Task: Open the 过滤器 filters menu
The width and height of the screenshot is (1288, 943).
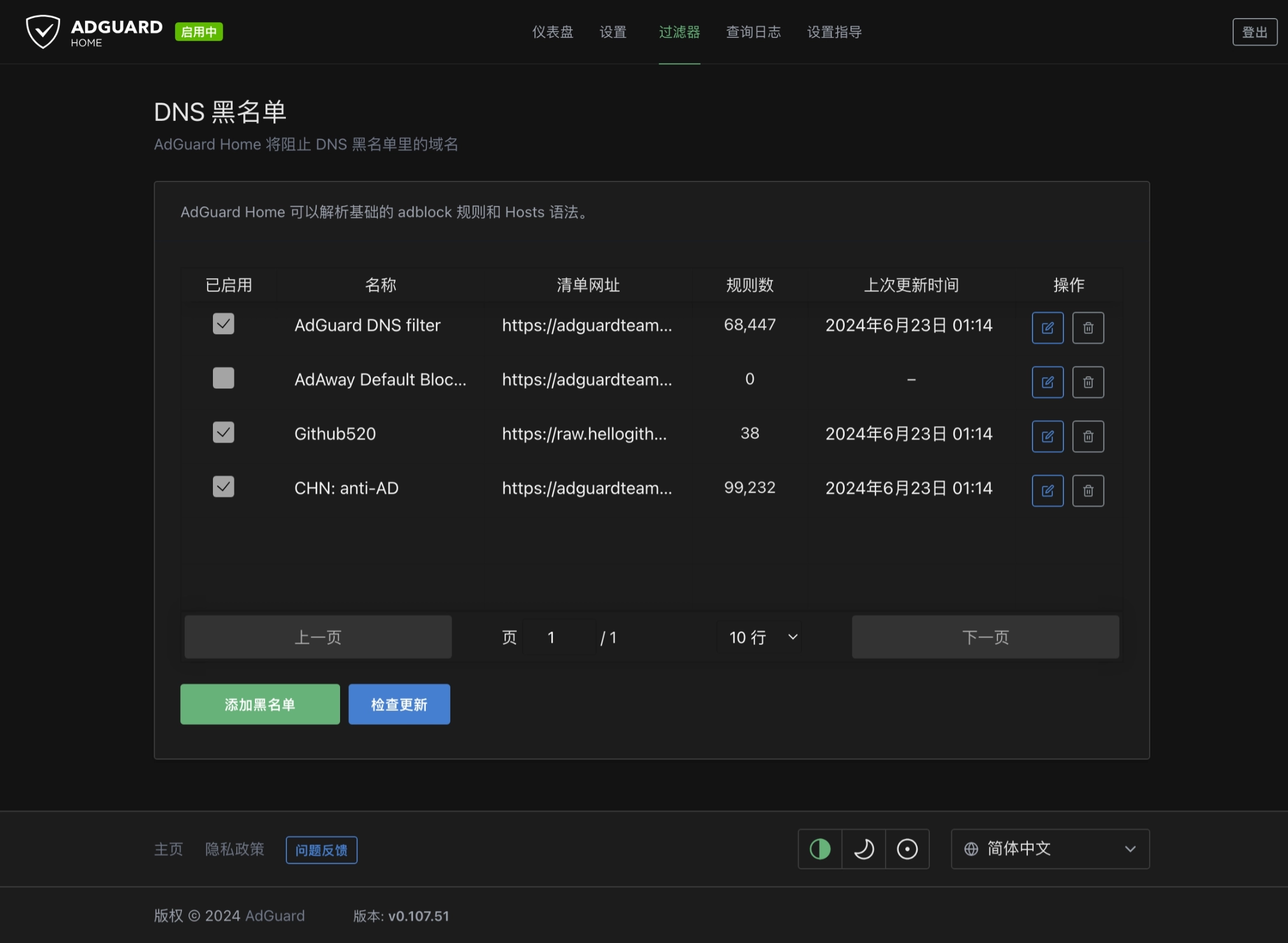Action: pyautogui.click(x=680, y=32)
